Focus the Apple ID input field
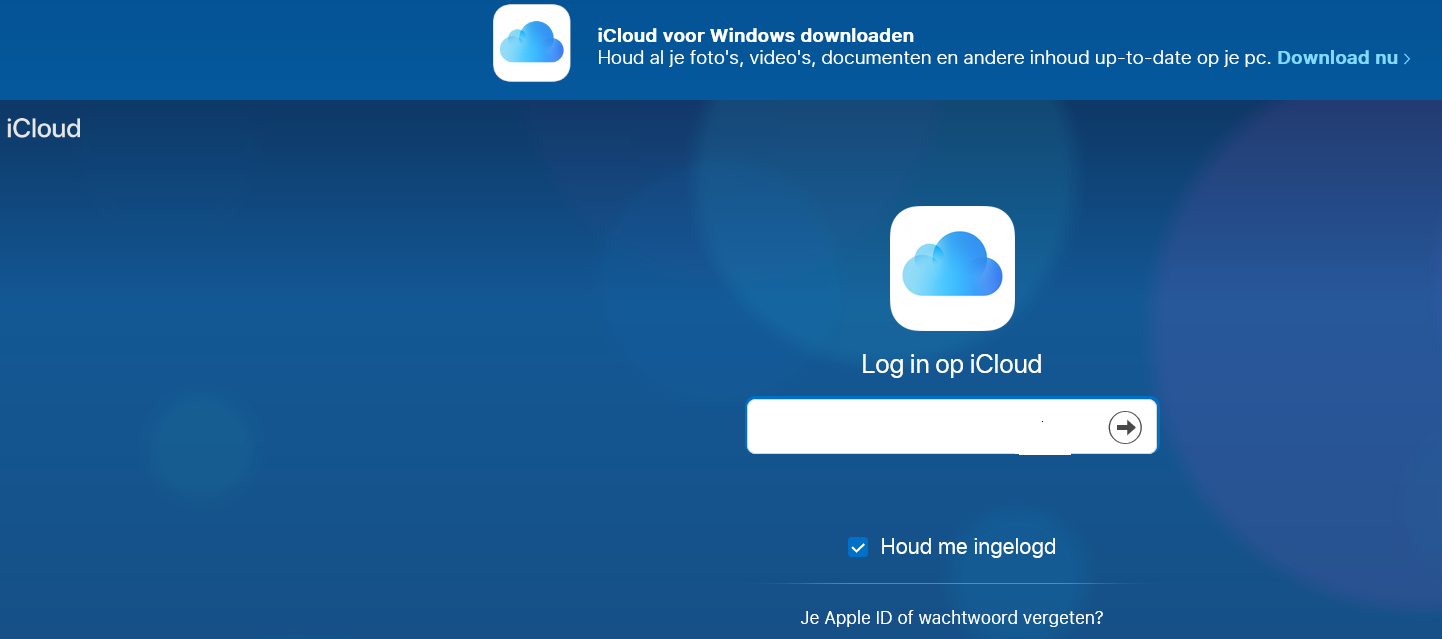This screenshot has height=639, width=1442. [951, 426]
